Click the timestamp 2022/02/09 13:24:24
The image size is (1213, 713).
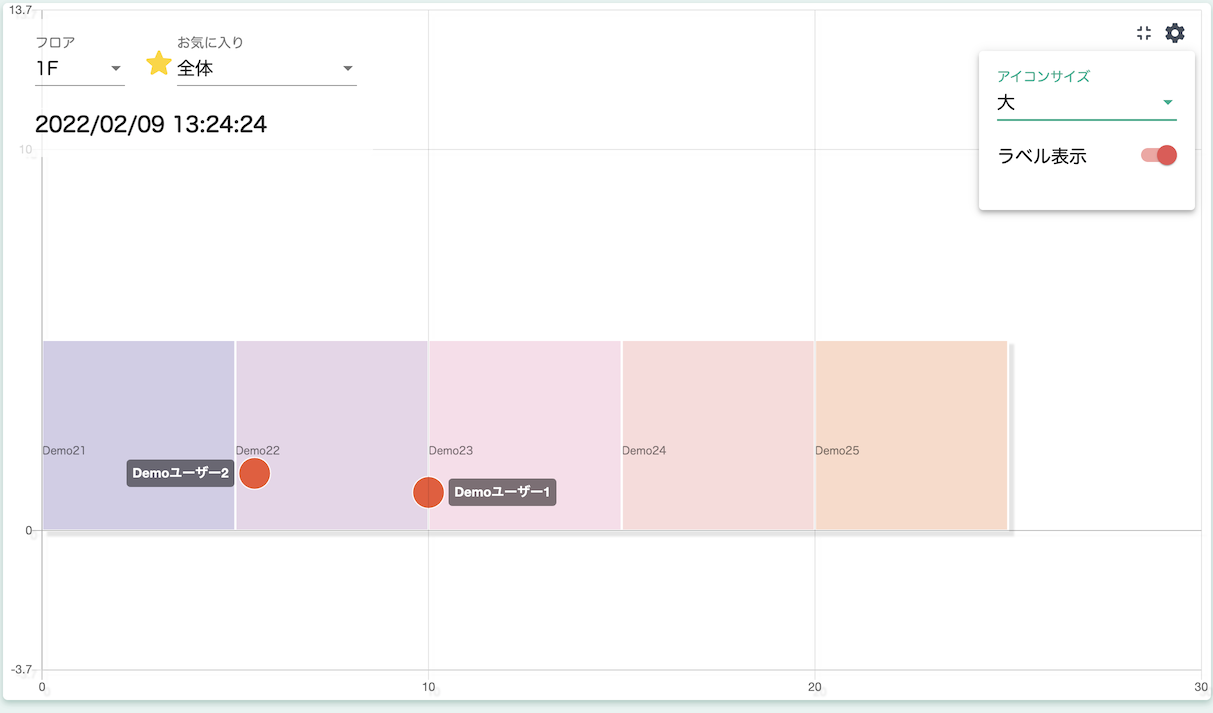(x=151, y=125)
